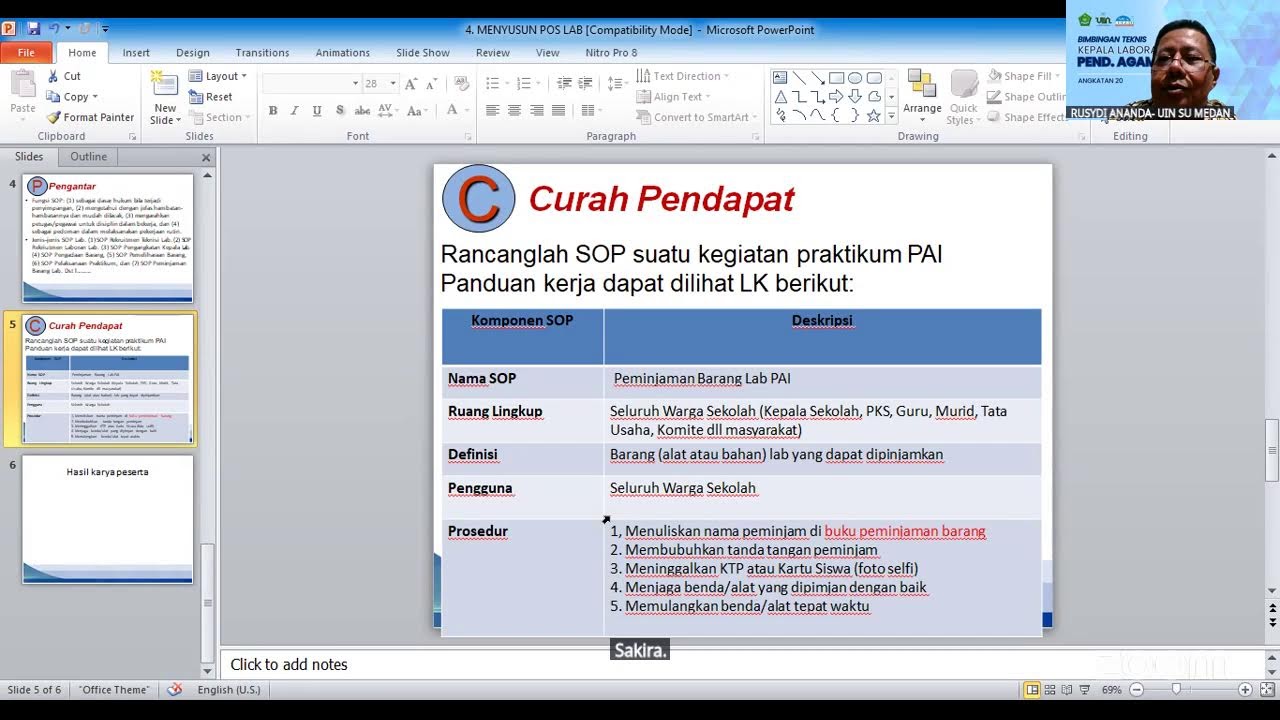Open the File tab
Screen dimensions: 1280x720
pos(26,53)
